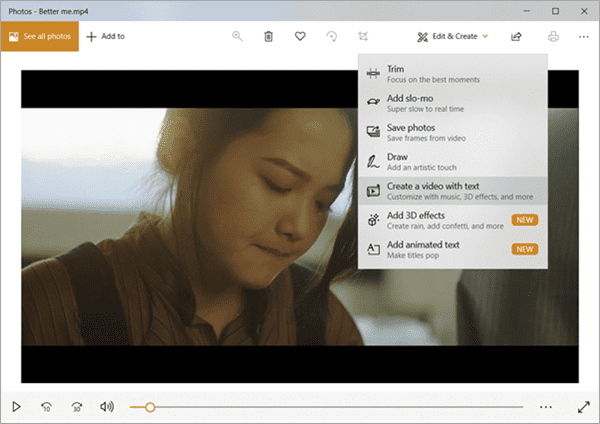Choose Draw from Edit & Create menu
The image size is (600, 424).
coord(453,162)
